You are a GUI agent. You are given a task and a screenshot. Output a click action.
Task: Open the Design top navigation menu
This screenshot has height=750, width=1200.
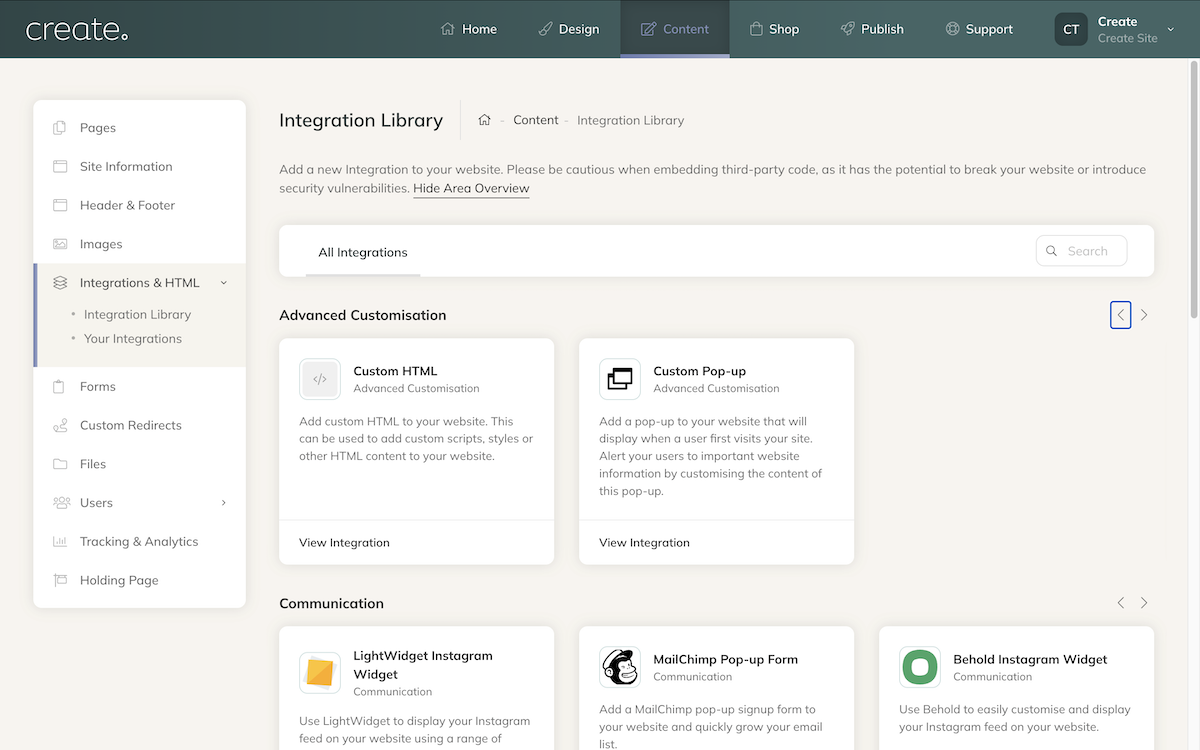pos(568,29)
